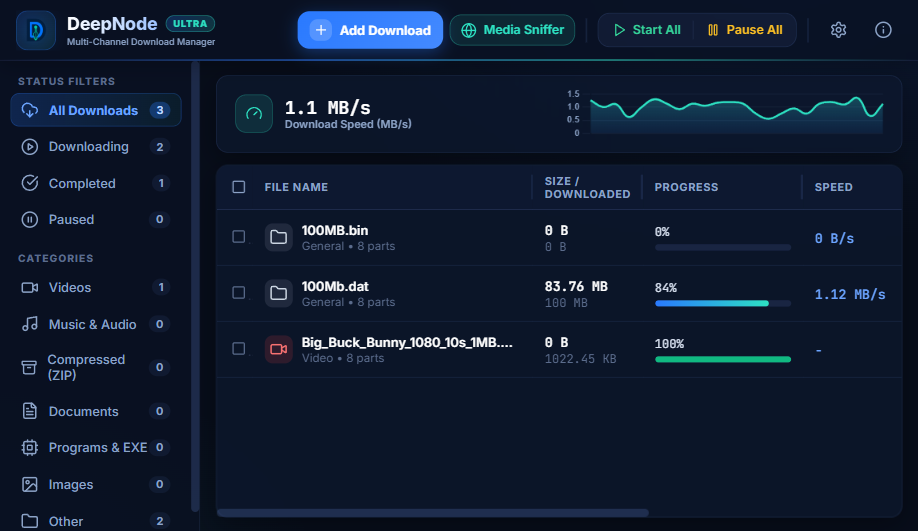
Task: Open the Music & Audio category
Action: pyautogui.click(x=96, y=324)
